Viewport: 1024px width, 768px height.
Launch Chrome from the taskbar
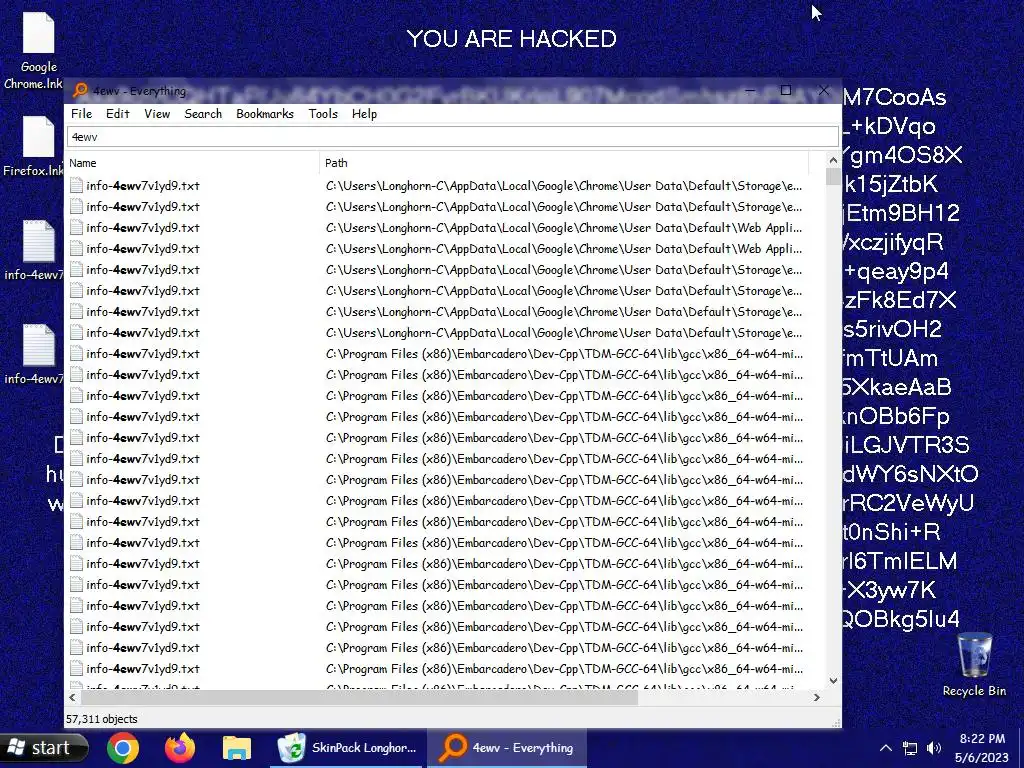click(x=123, y=748)
